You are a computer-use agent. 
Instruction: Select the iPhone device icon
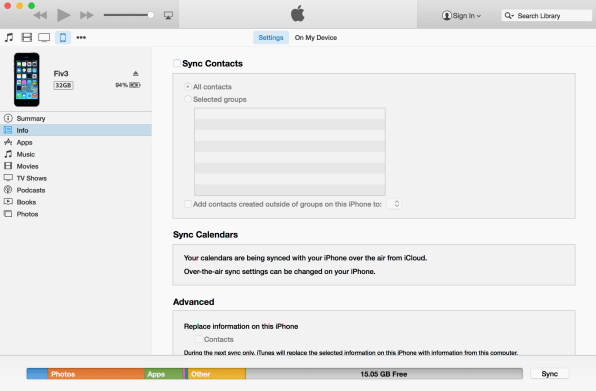[63, 37]
